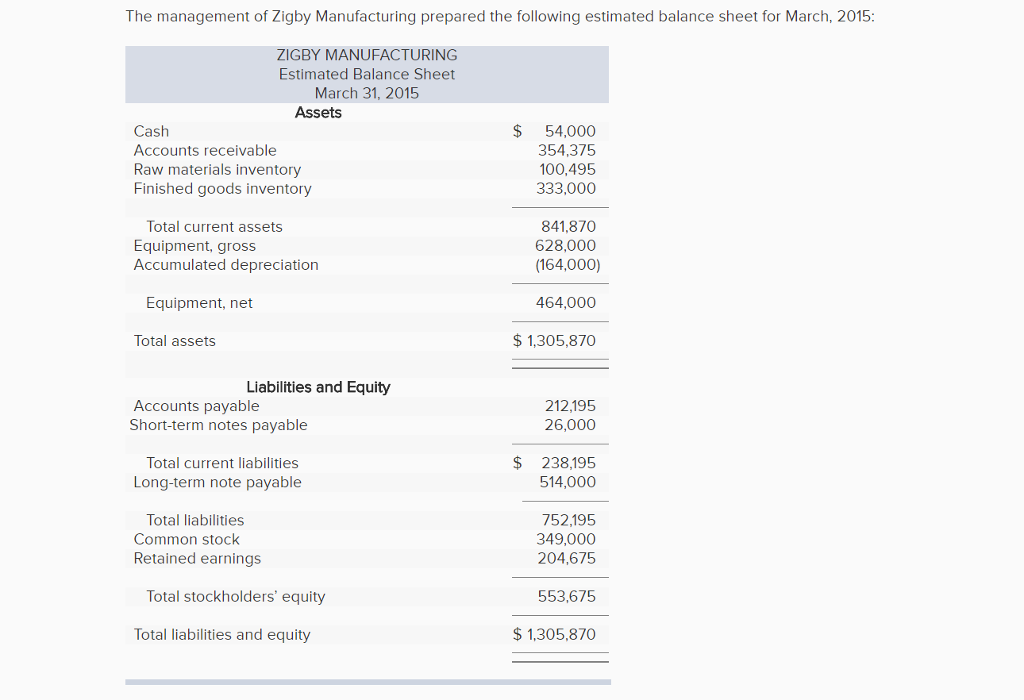Select the Total current liabilities label
Screen dimensions: 1024x700
coord(222,463)
